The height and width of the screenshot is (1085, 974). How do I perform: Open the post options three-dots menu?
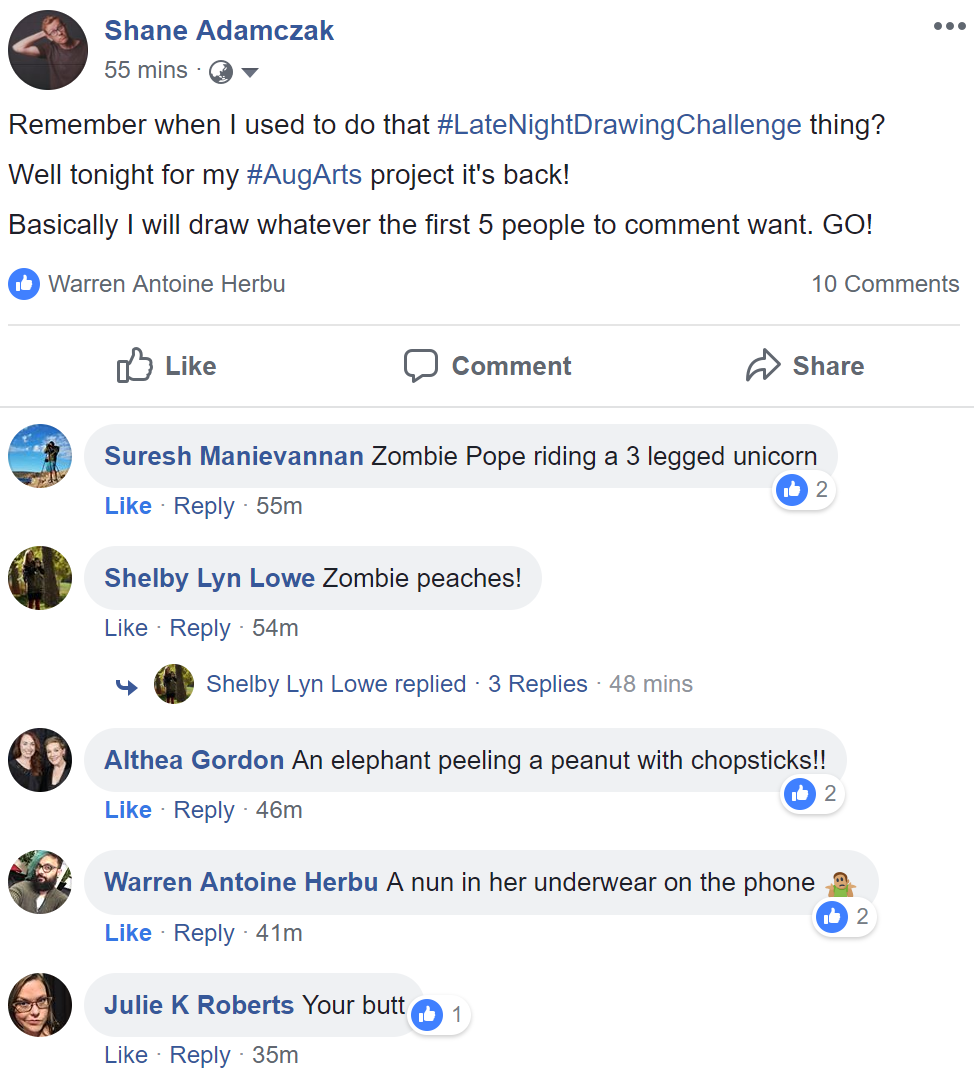coord(948,27)
